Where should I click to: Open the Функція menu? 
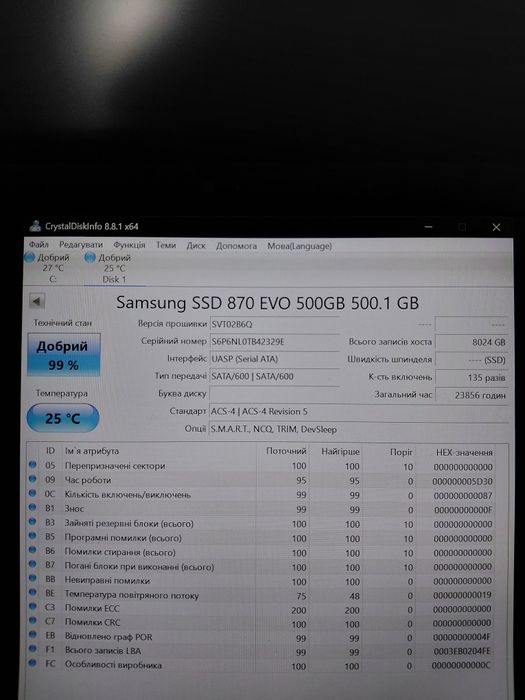coord(129,245)
